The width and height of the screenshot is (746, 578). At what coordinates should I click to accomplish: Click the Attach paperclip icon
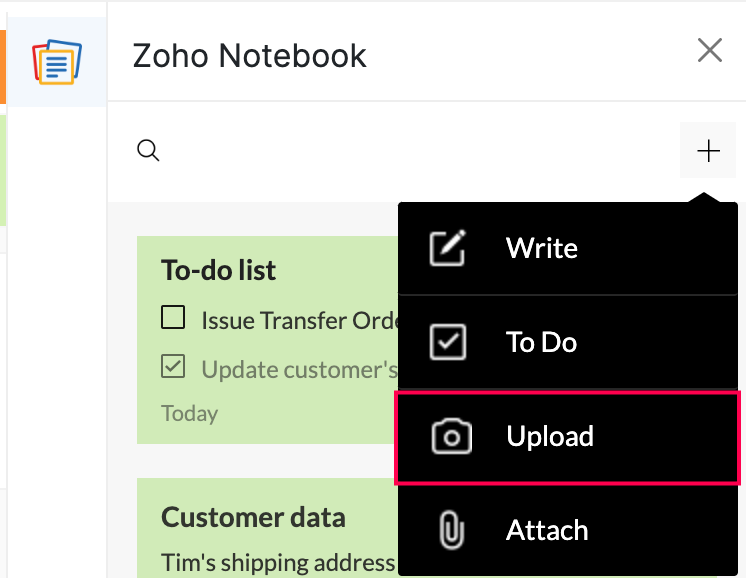point(451,530)
